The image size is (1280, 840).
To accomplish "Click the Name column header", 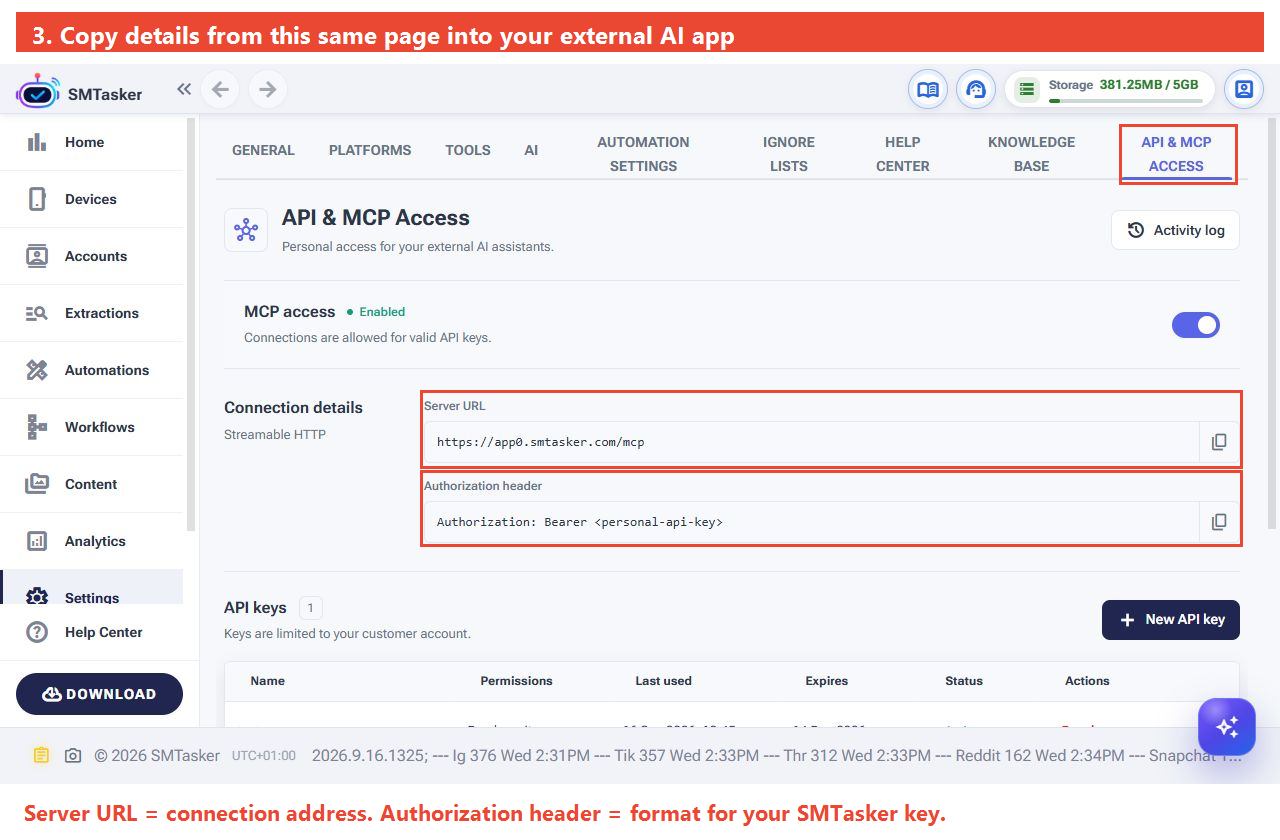I will point(267,681).
